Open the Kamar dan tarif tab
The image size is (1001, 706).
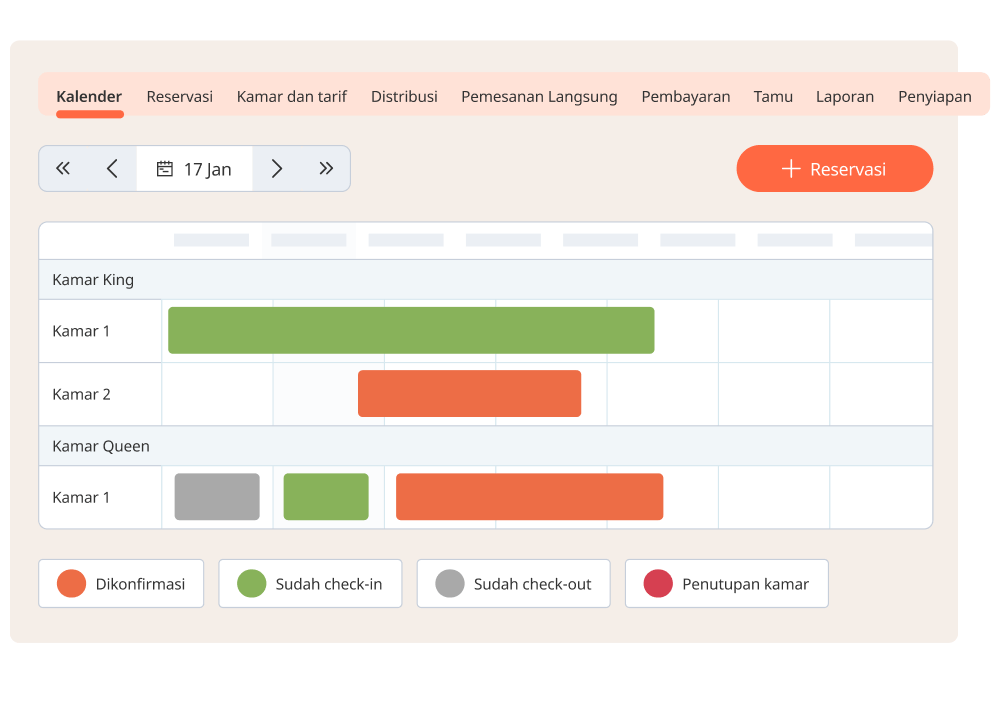coord(292,97)
